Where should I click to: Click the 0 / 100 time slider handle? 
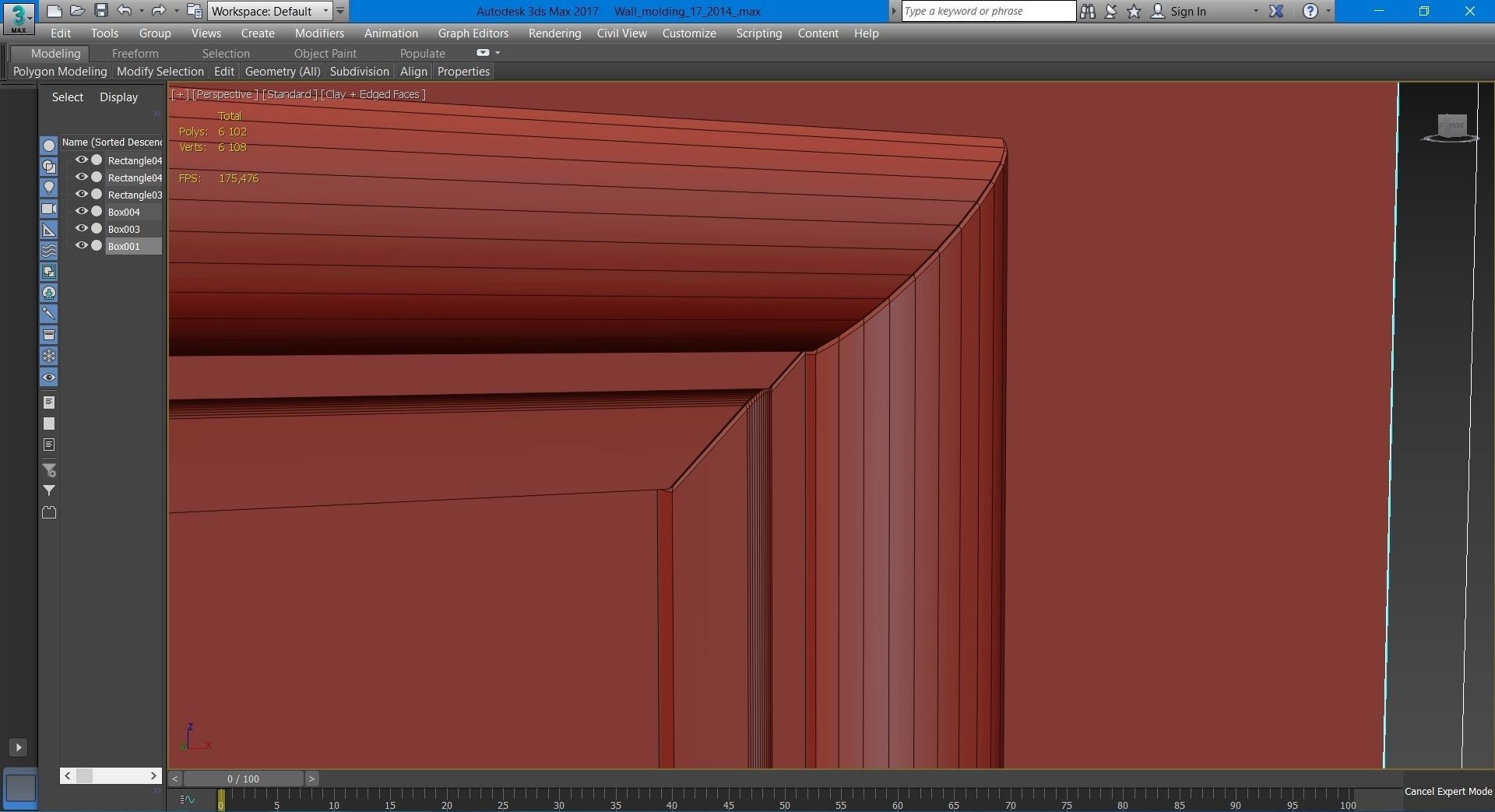pos(243,779)
